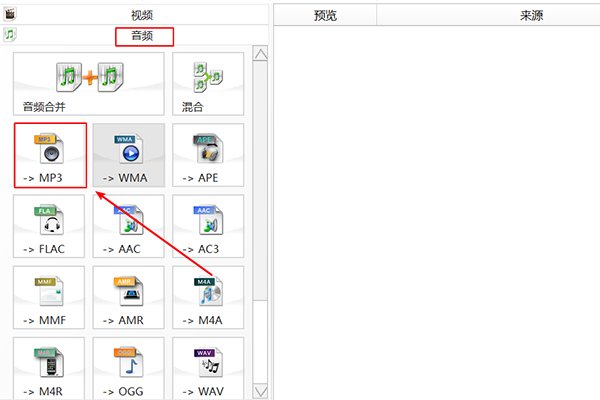
Task: Choose the -> MMF conversion format
Action: (x=49, y=297)
